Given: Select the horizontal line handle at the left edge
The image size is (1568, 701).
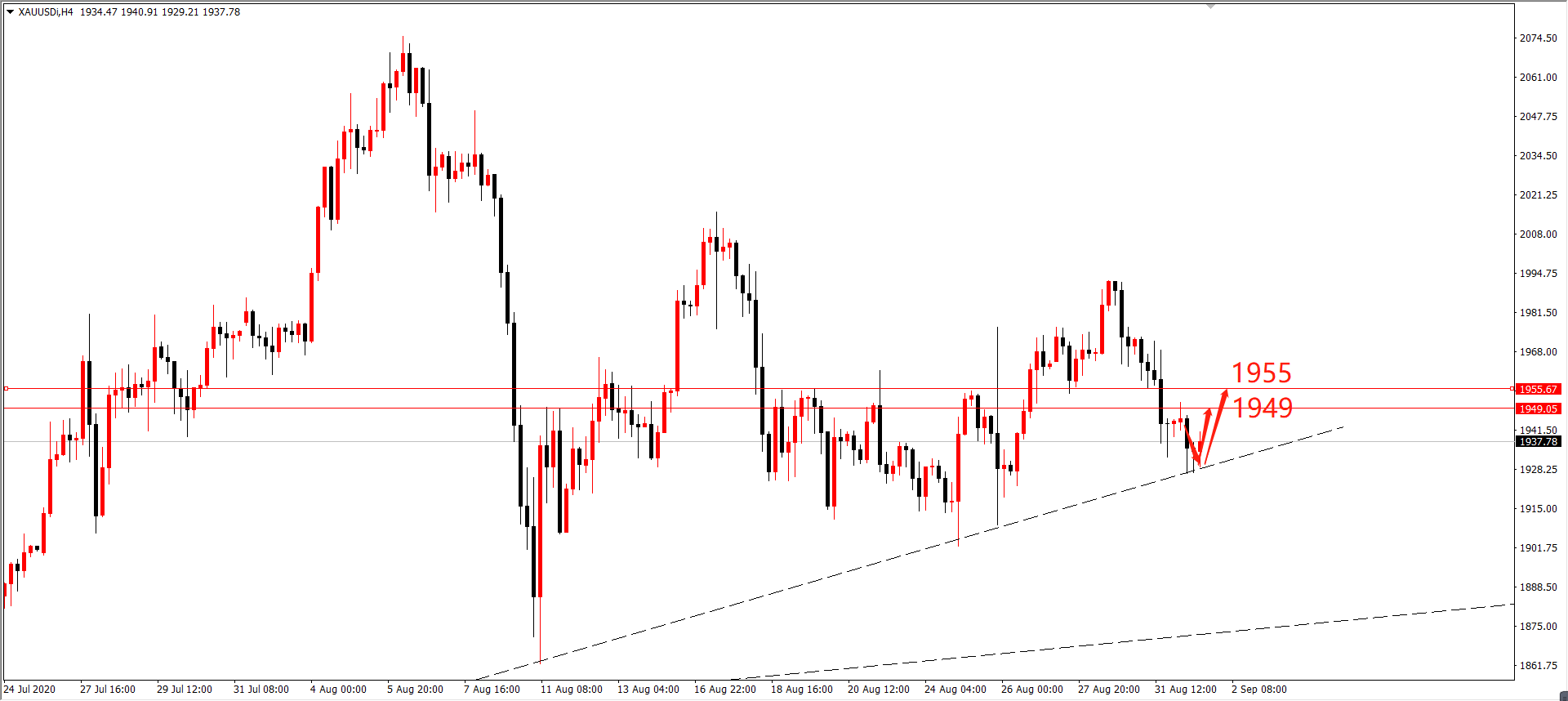Looking at the screenshot, I should click(6, 389).
